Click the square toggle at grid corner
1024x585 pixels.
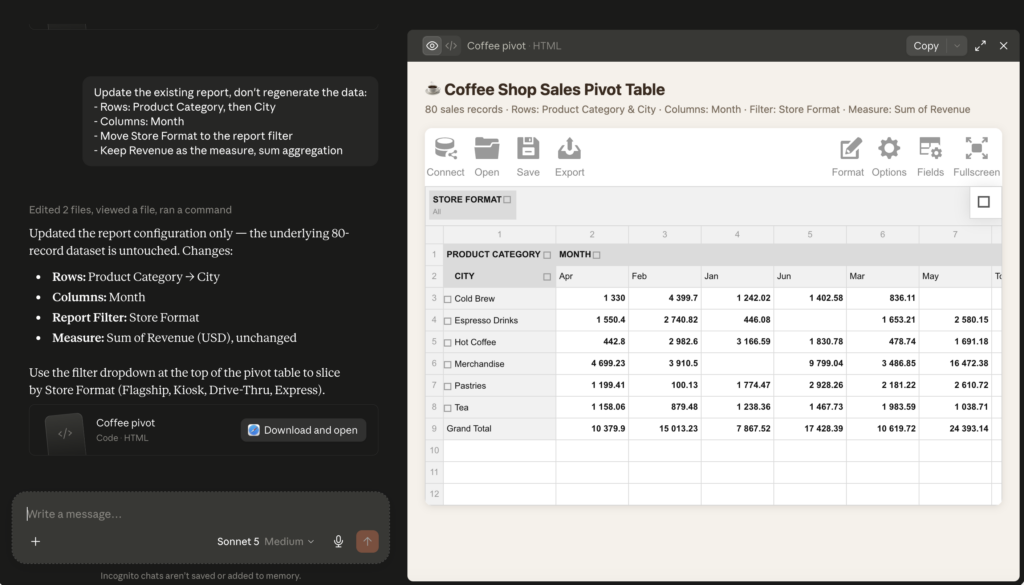tap(984, 202)
